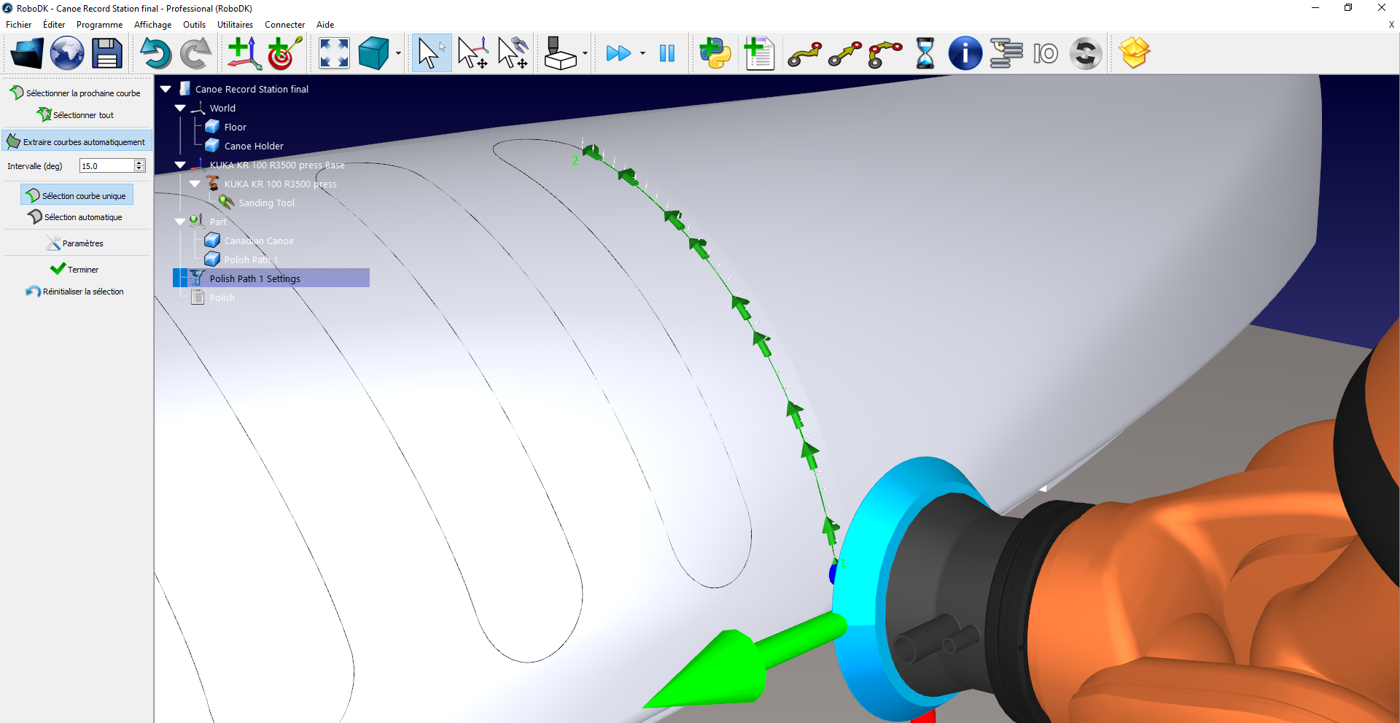Enable Sélection courbe unique mode

tap(77, 196)
